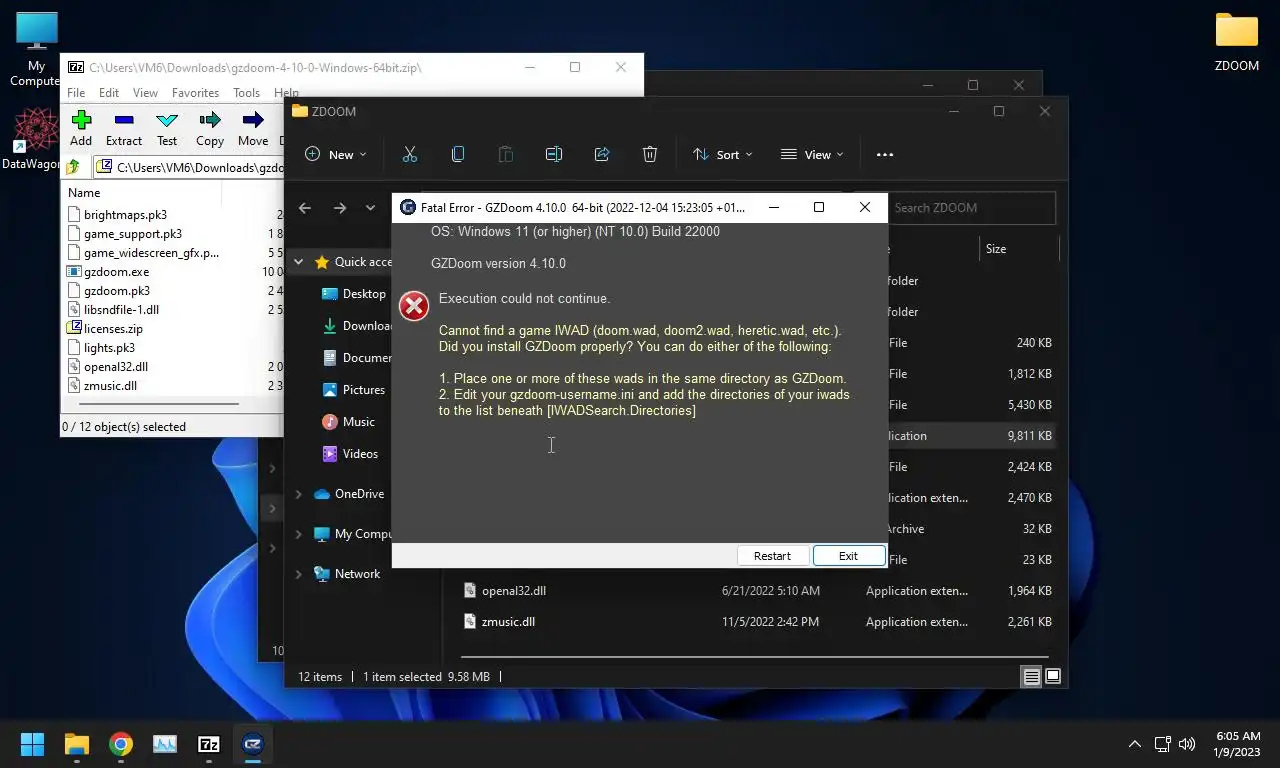Expand the My Computer tree node in Explorer

point(298,534)
